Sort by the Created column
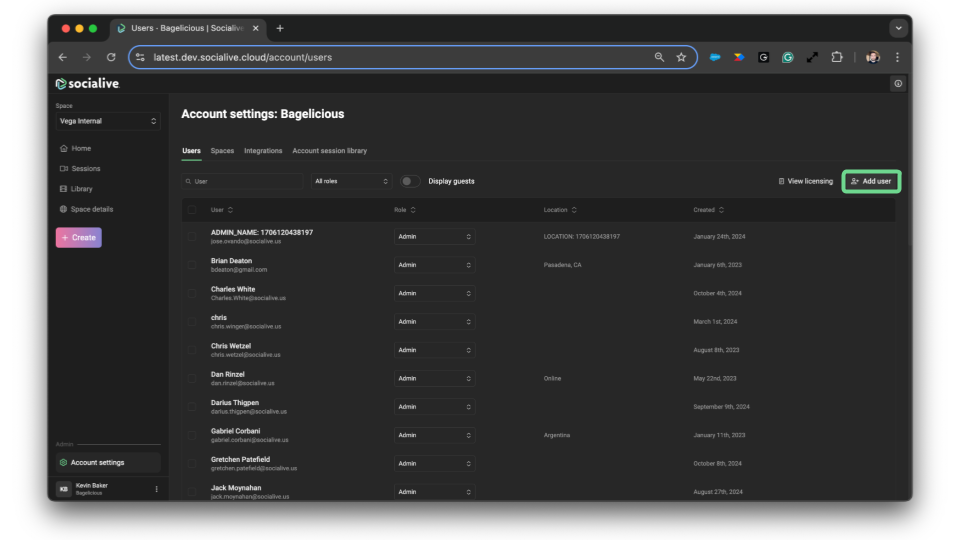The width and height of the screenshot is (960, 540). [x=708, y=209]
